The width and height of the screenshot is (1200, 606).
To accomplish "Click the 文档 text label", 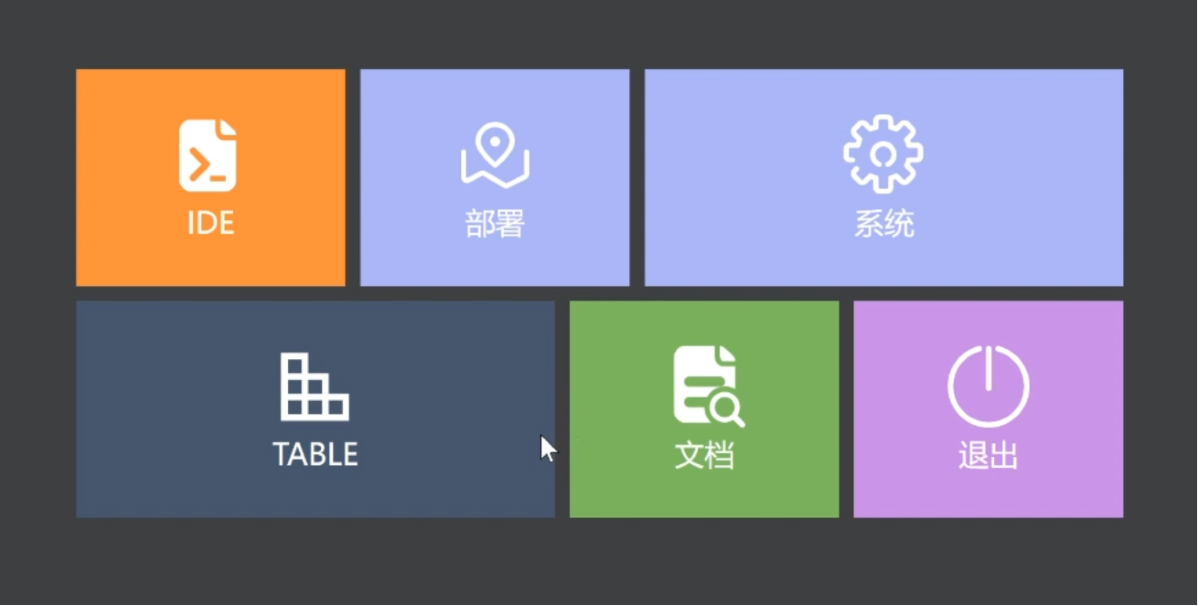I will point(704,455).
